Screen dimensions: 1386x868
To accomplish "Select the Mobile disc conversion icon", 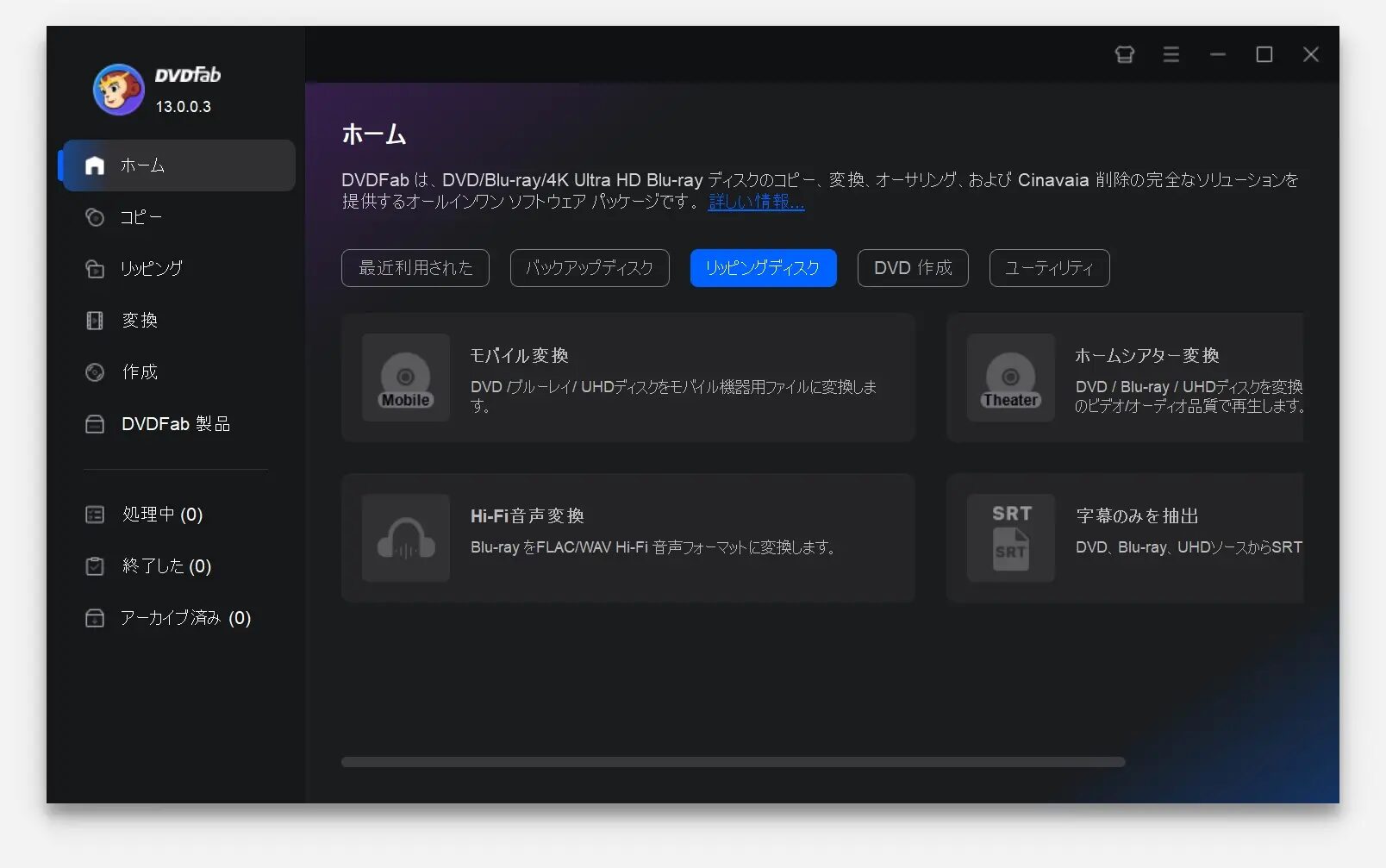I will click(x=406, y=378).
